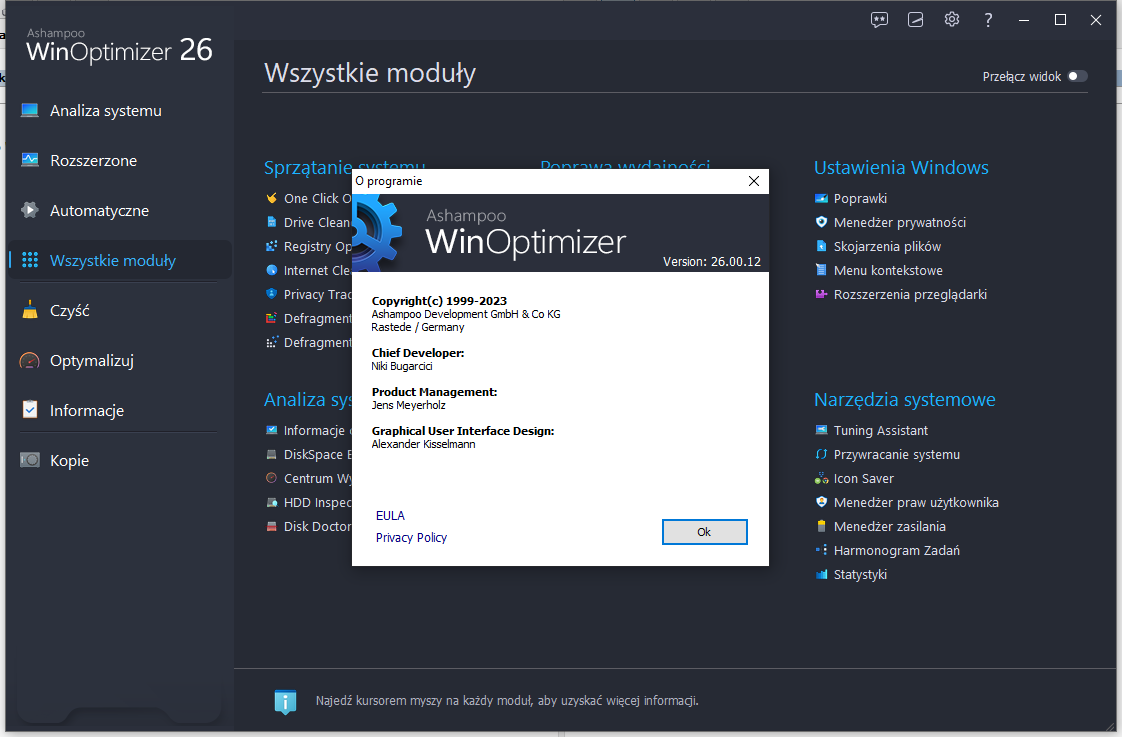Image resolution: width=1122 pixels, height=737 pixels.
Task: Open the Privacy Policy link
Action: coord(411,537)
